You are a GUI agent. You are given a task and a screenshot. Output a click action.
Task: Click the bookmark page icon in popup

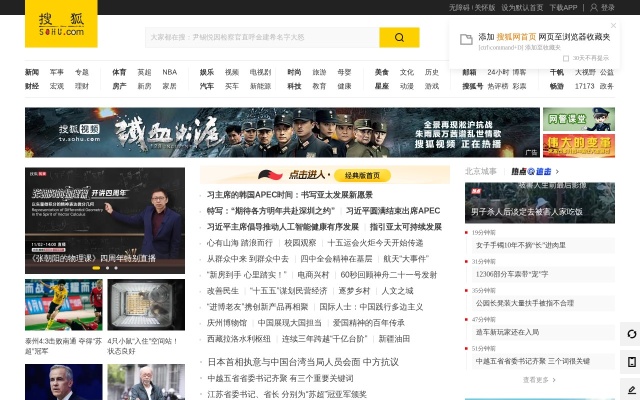click(x=464, y=37)
